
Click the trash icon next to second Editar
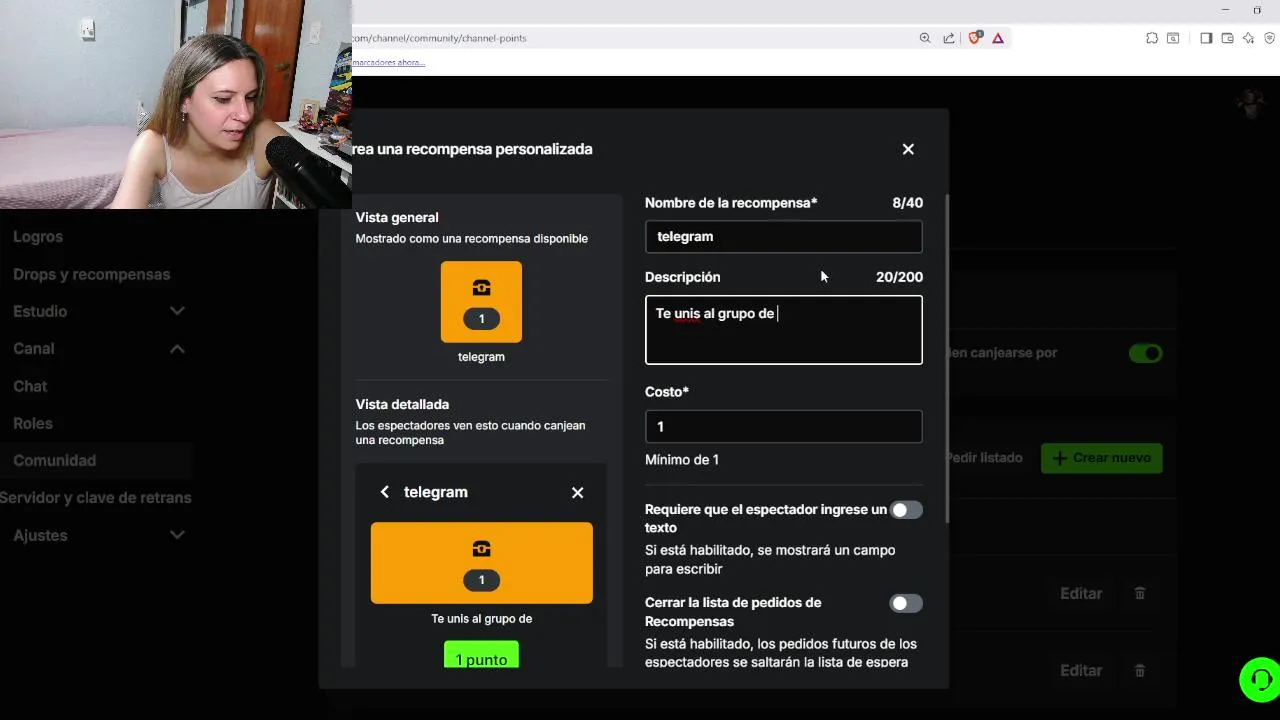pos(1139,670)
